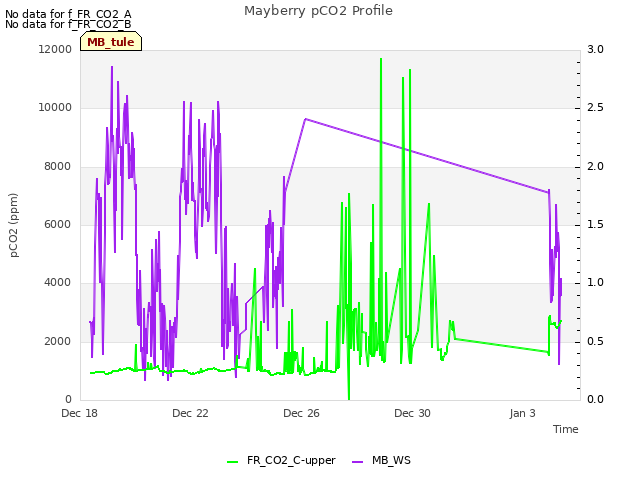Click the tallest green spike near Dec 29
This screenshot has height=480, width=640.
tap(381, 60)
